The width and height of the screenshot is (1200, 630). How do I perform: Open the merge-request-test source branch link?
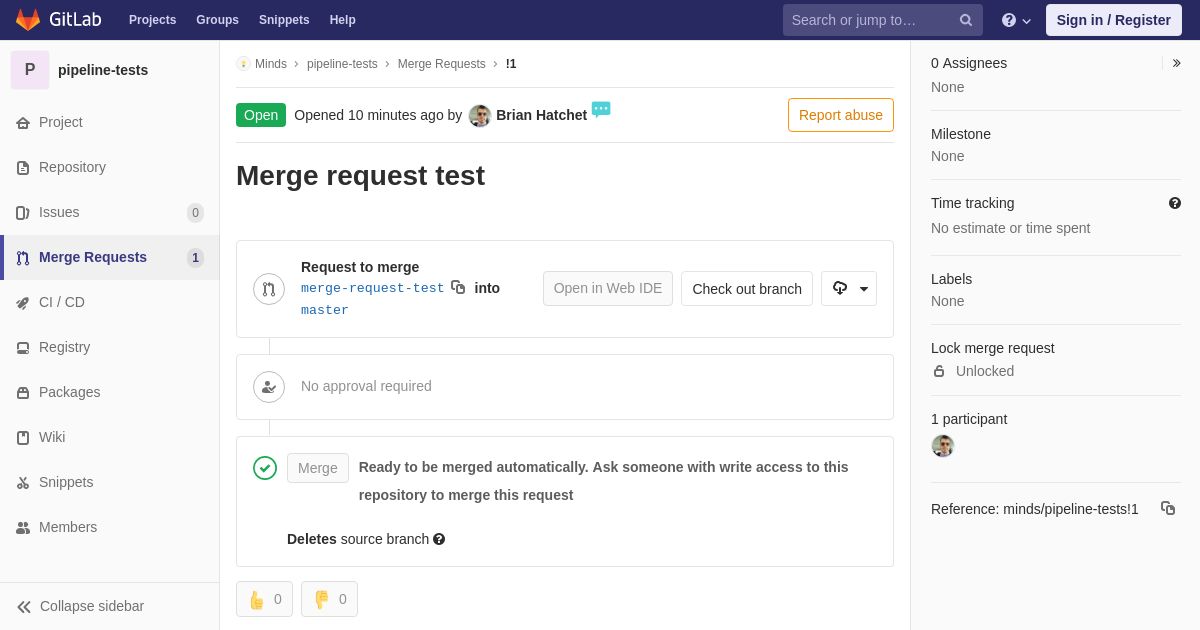(x=372, y=288)
